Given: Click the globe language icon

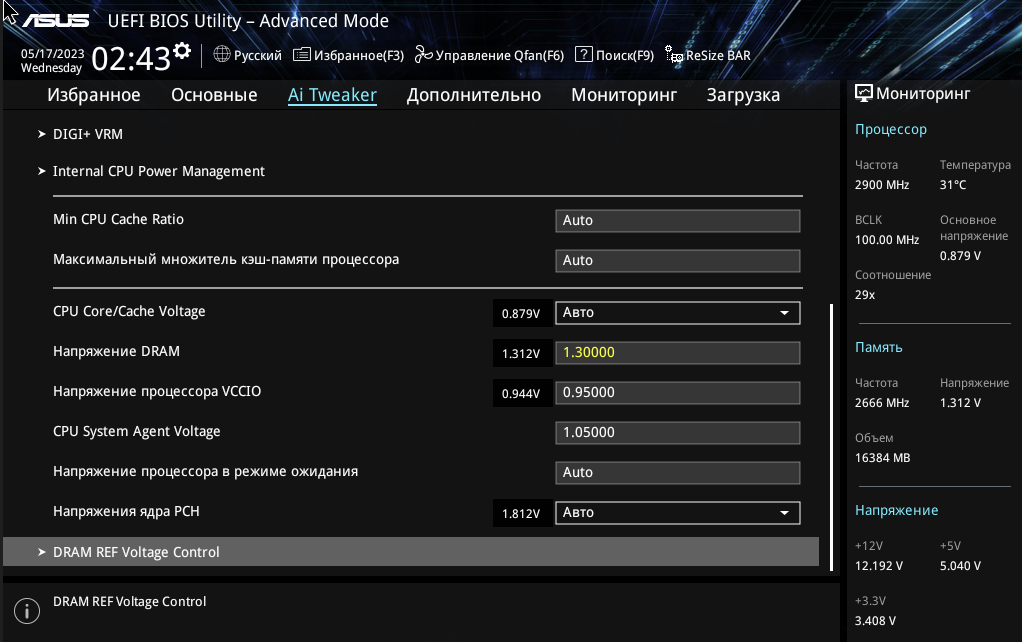Looking at the screenshot, I should (222, 54).
